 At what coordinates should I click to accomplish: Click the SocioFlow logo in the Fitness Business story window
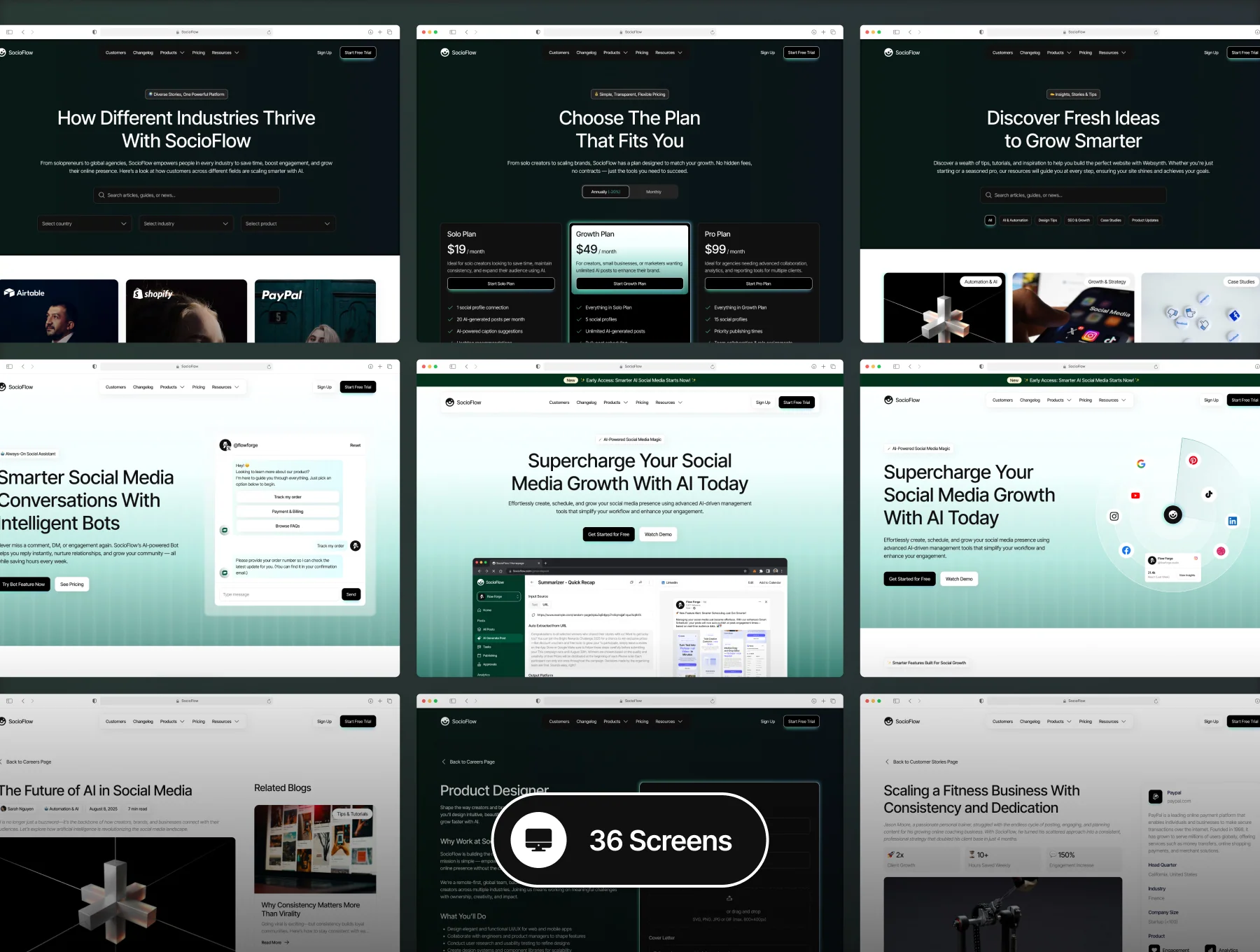tap(902, 721)
